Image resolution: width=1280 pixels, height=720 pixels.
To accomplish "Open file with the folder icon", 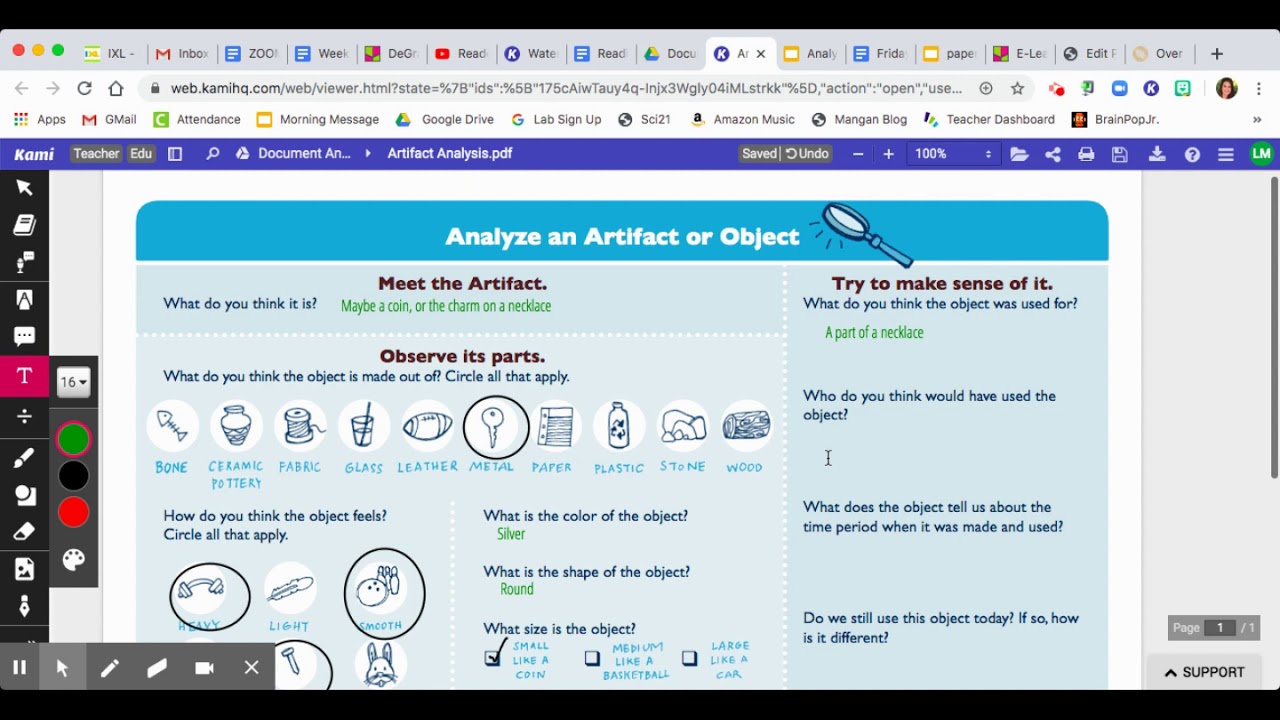I will pos(1019,154).
